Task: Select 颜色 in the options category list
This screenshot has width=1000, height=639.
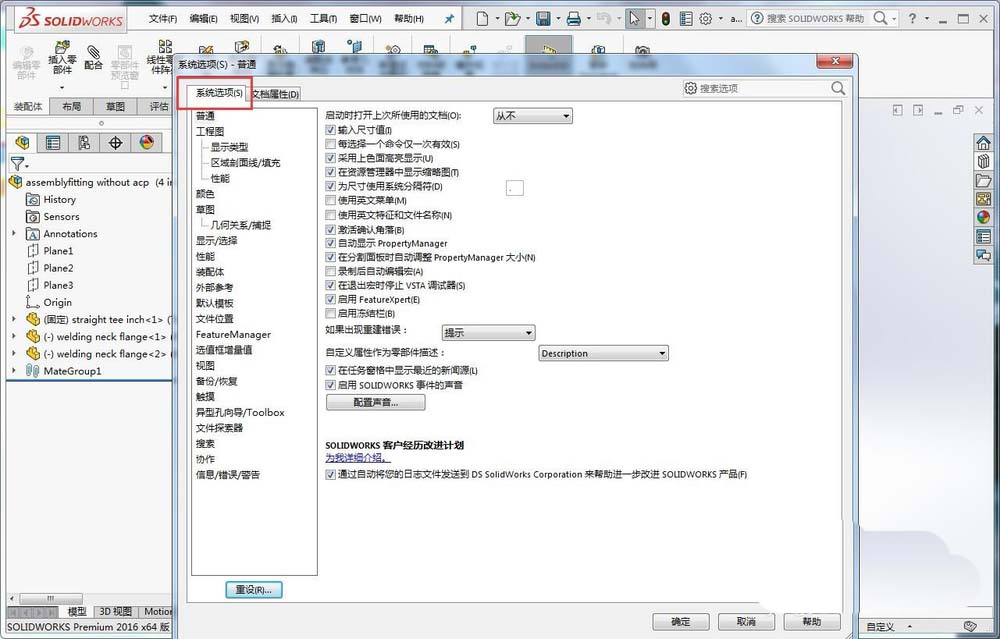Action: tap(205, 194)
